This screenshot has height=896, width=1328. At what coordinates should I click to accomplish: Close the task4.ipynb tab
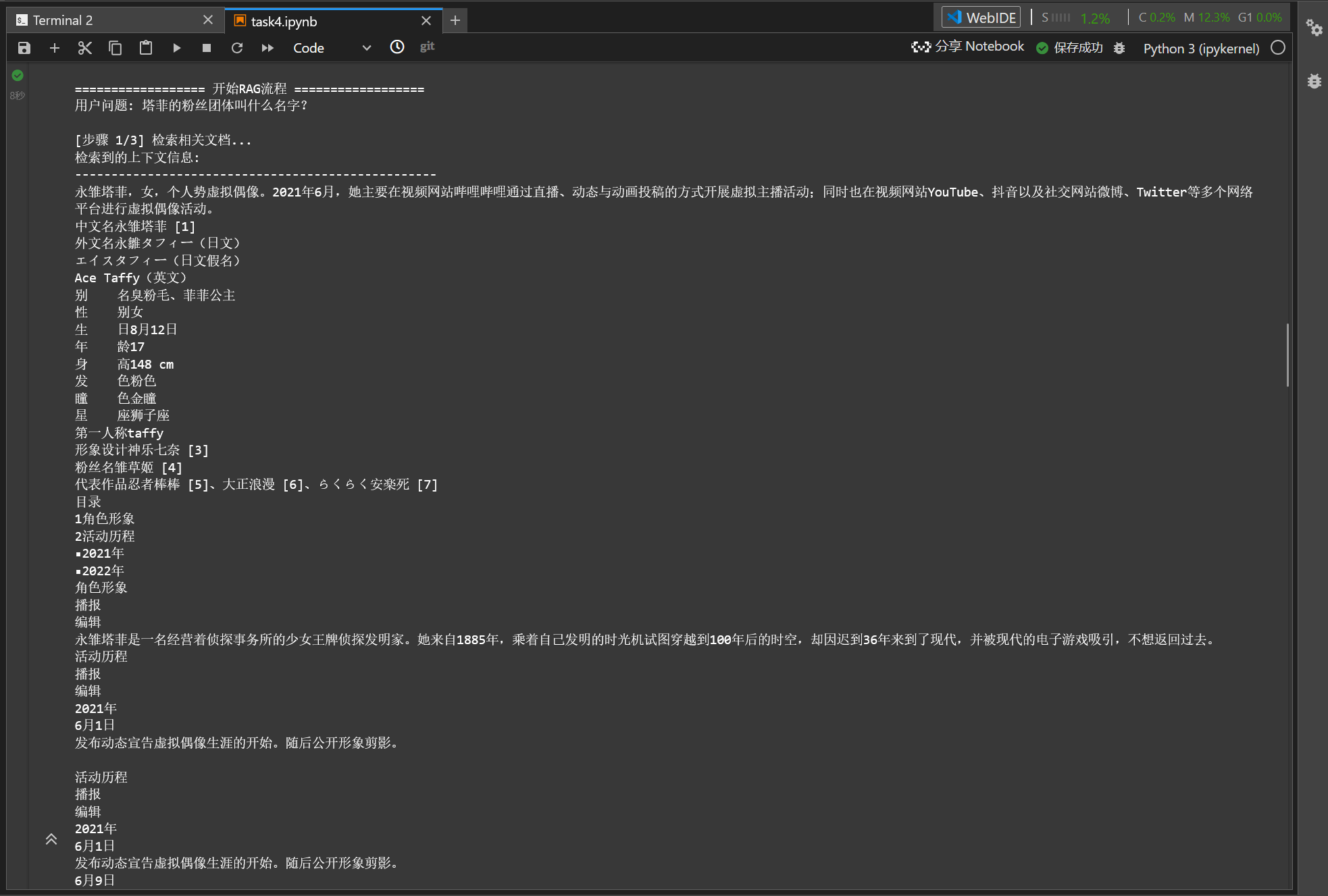[426, 21]
